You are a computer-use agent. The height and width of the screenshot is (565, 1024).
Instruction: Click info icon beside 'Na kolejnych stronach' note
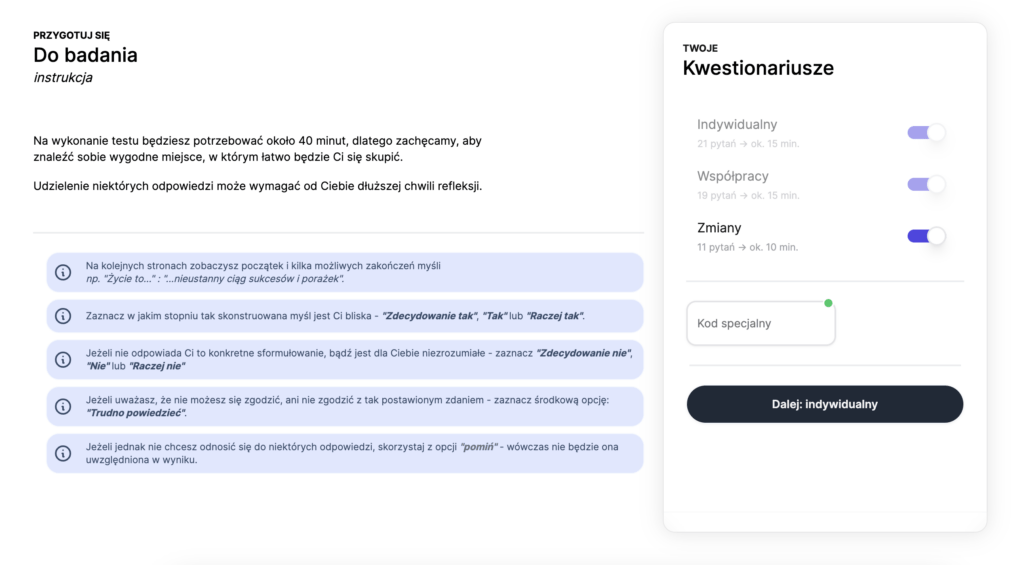63,272
